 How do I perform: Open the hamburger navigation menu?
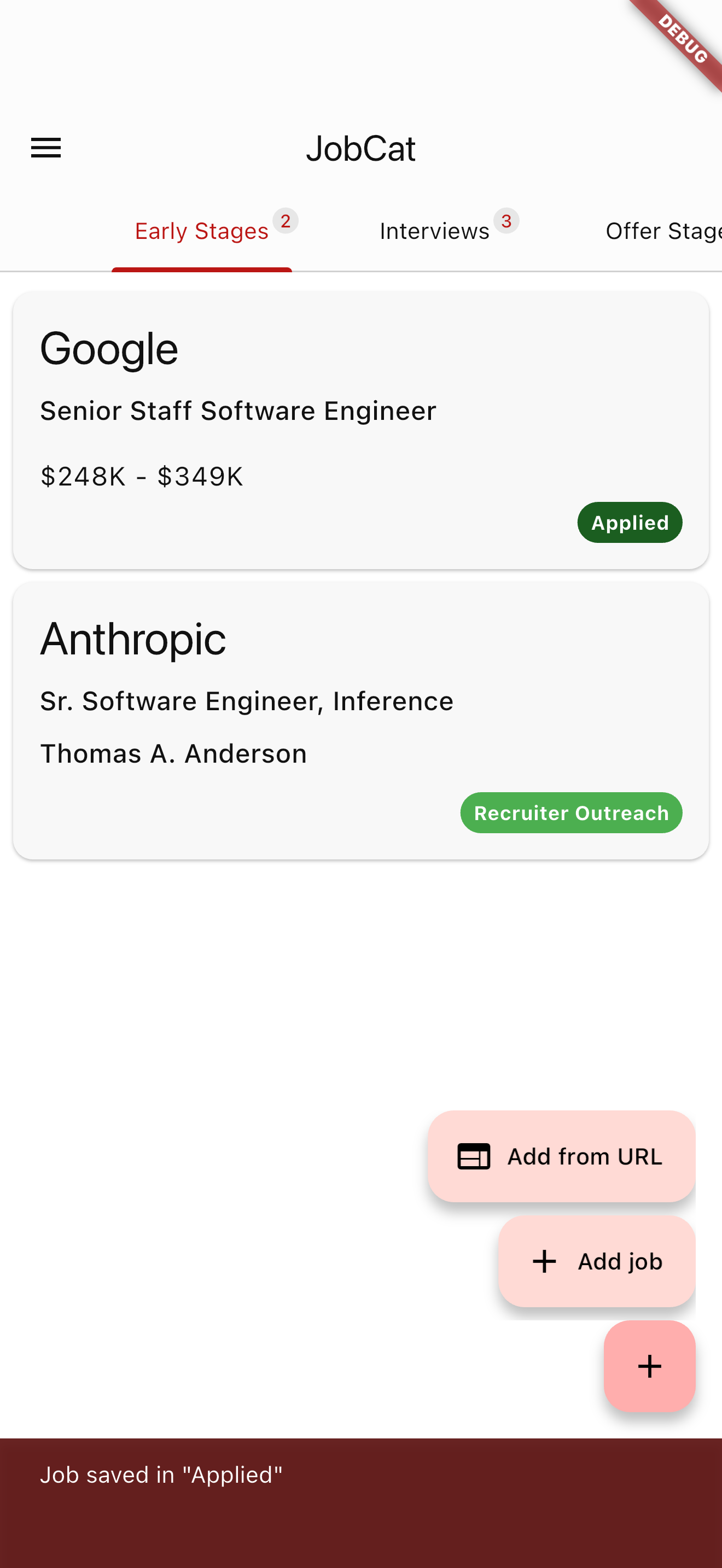click(x=46, y=148)
